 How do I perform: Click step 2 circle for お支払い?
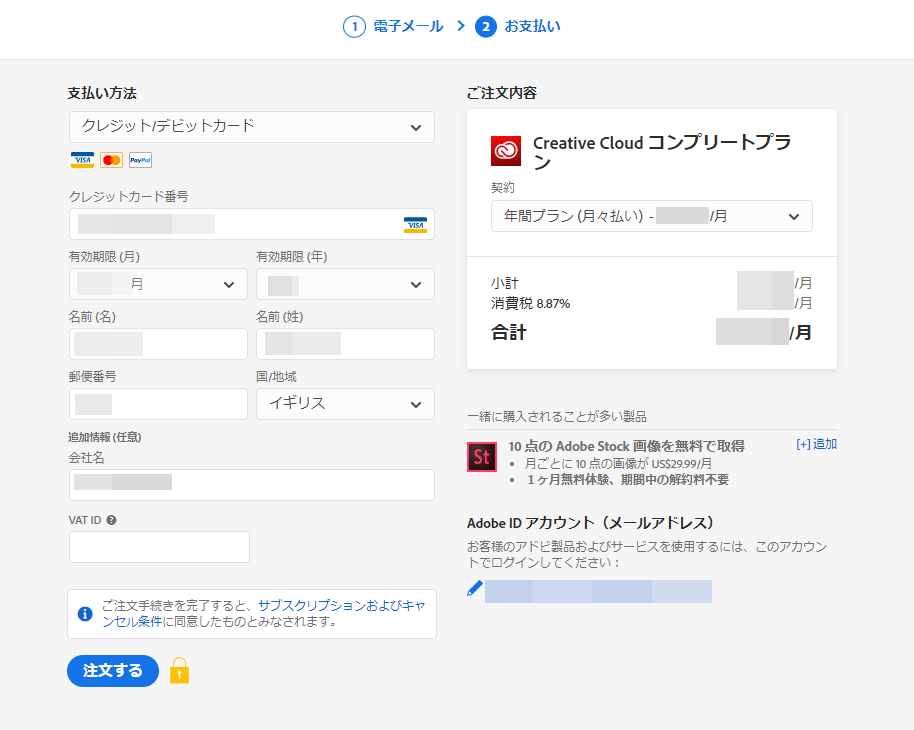point(486,27)
